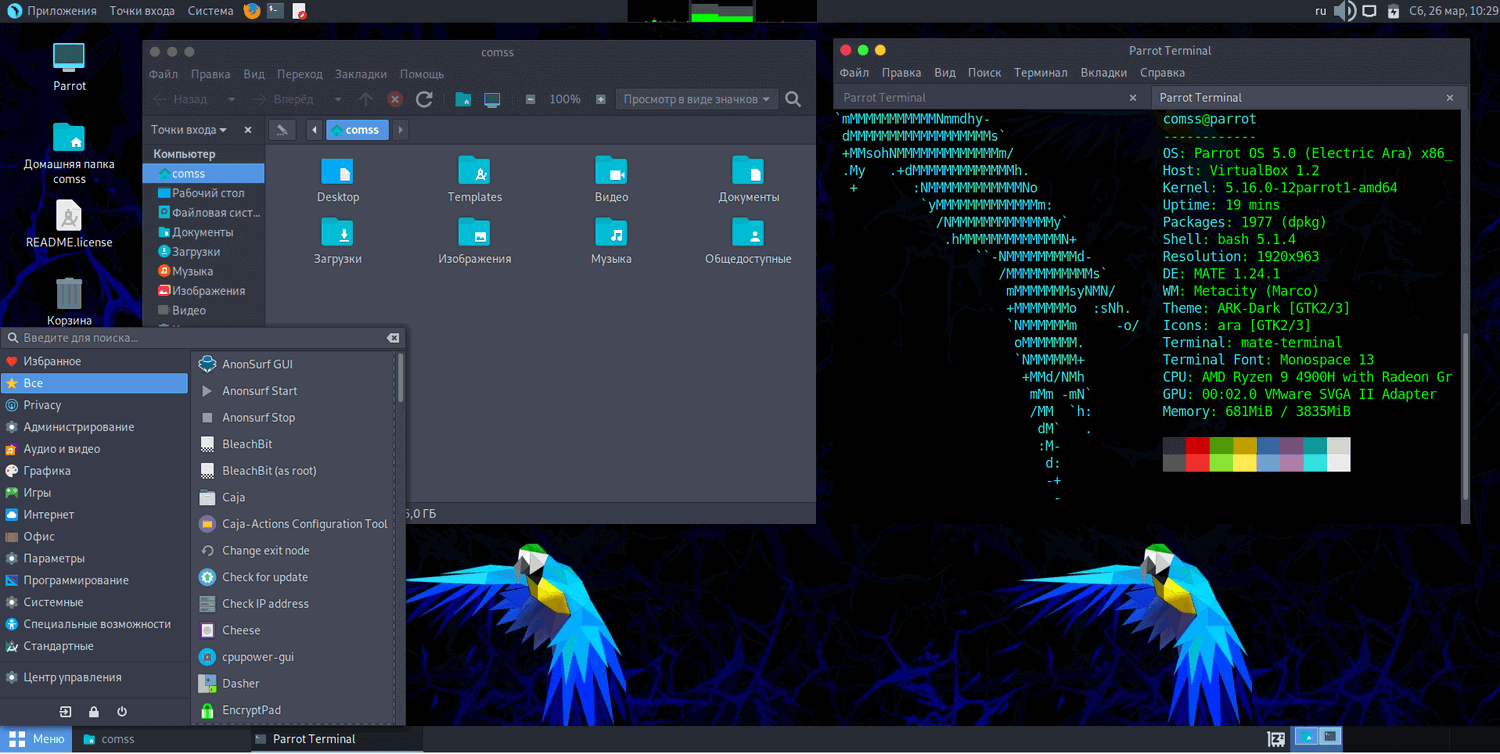1500x754 pixels.
Task: Click the volume speaker icon in tray
Action: click(1345, 11)
